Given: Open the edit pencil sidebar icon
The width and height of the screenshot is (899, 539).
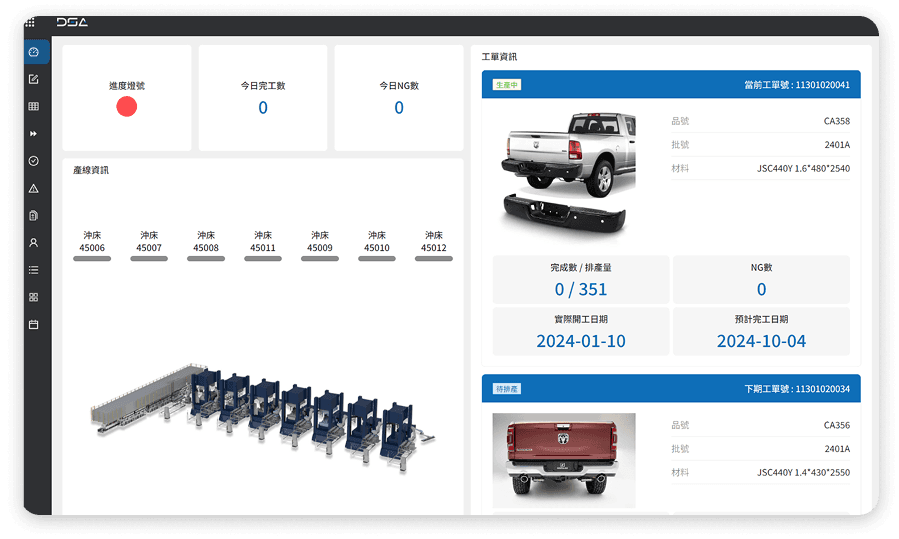Looking at the screenshot, I should point(34,79).
